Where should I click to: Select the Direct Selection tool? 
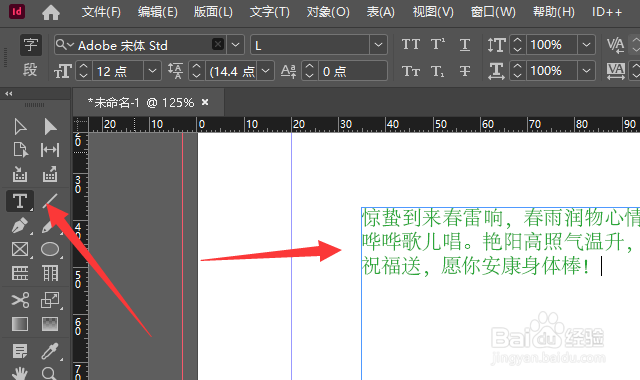(50, 127)
